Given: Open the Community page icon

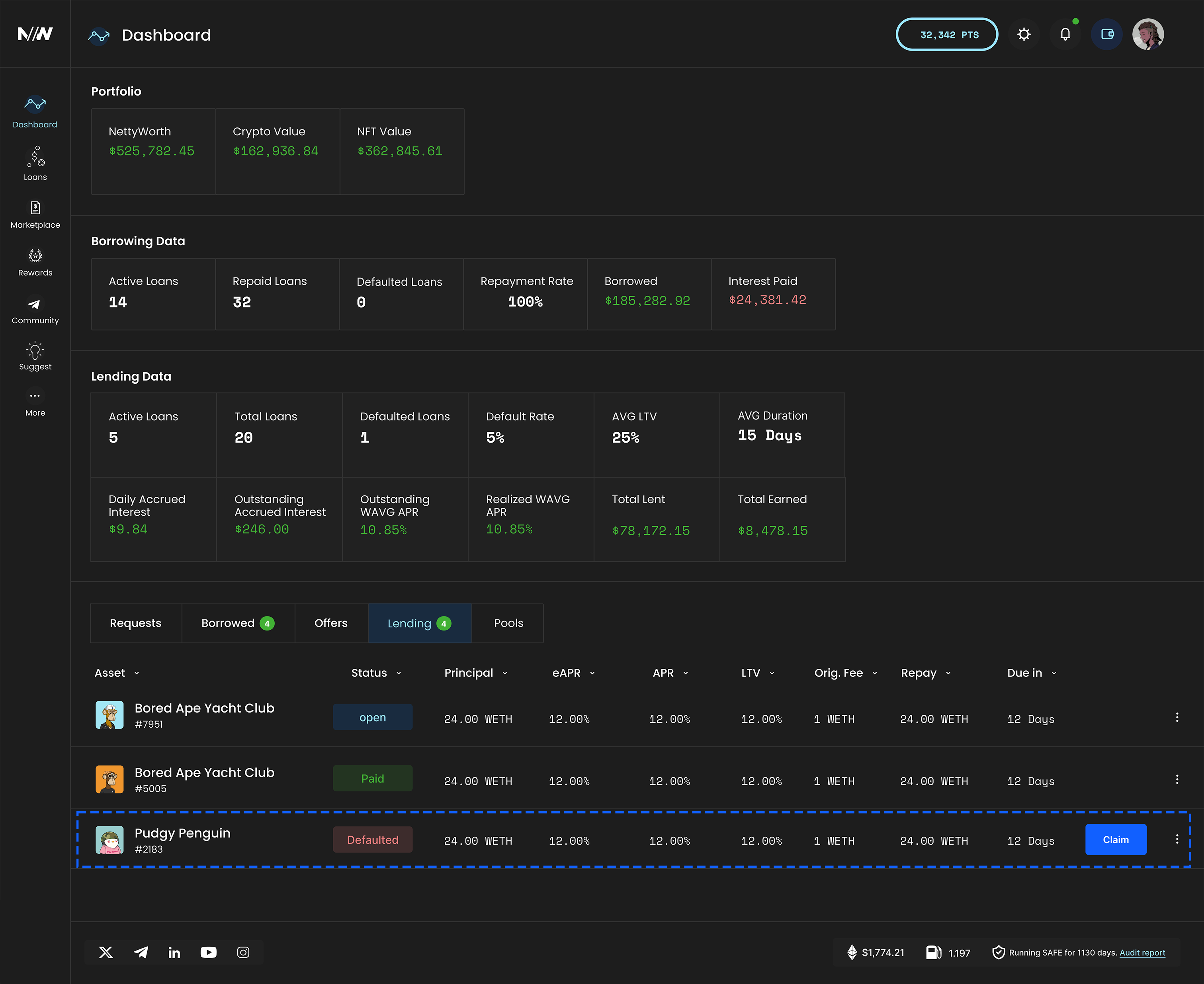Looking at the screenshot, I should (x=35, y=305).
